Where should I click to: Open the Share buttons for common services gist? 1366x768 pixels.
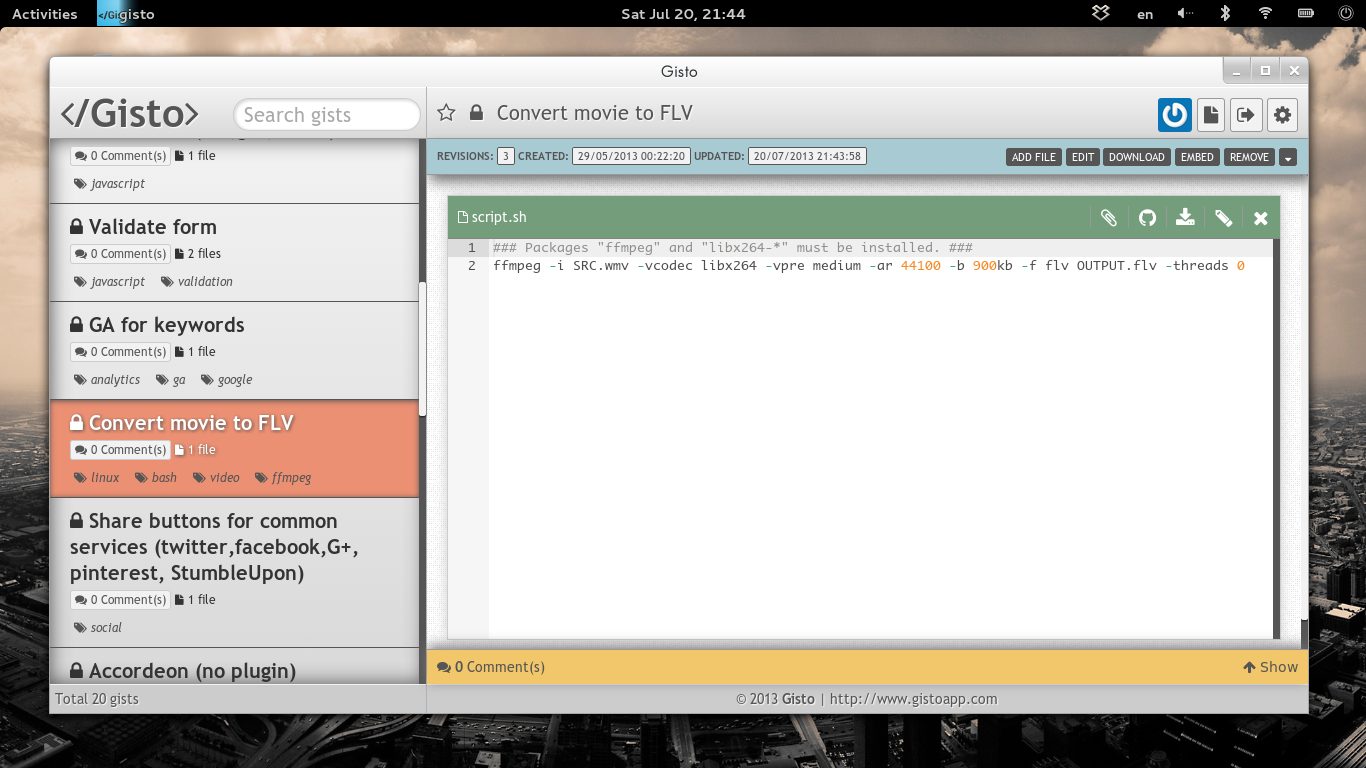point(214,547)
